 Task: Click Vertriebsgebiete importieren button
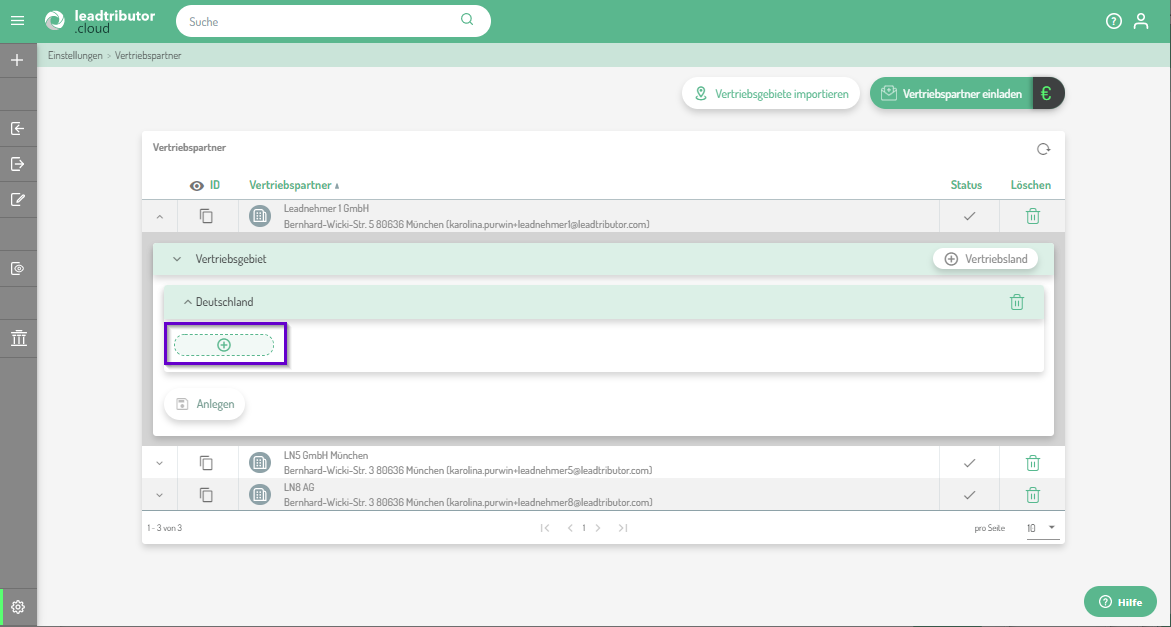coord(771,94)
